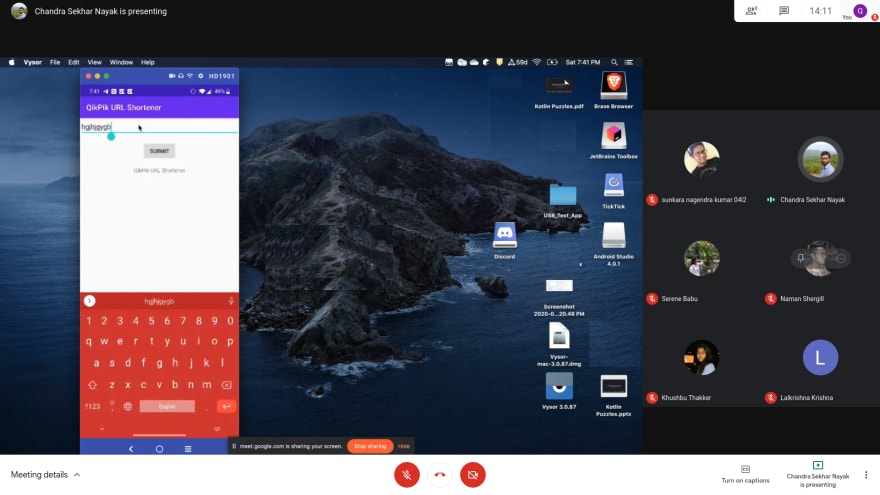Collapse the keyboard using down chevron
Image resolution: width=880 pixels, height=495 pixels.
click(102, 429)
